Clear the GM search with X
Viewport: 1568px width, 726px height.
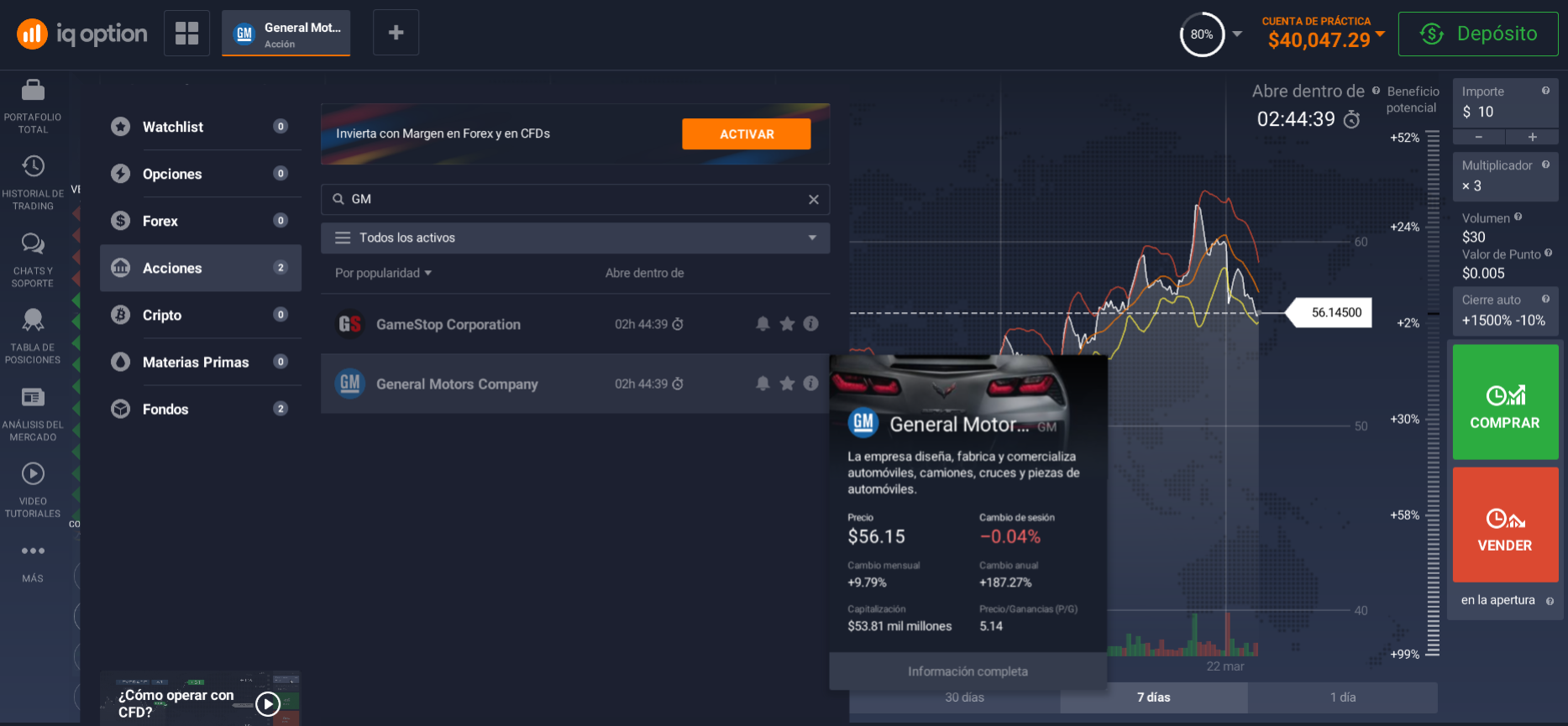[x=813, y=199]
